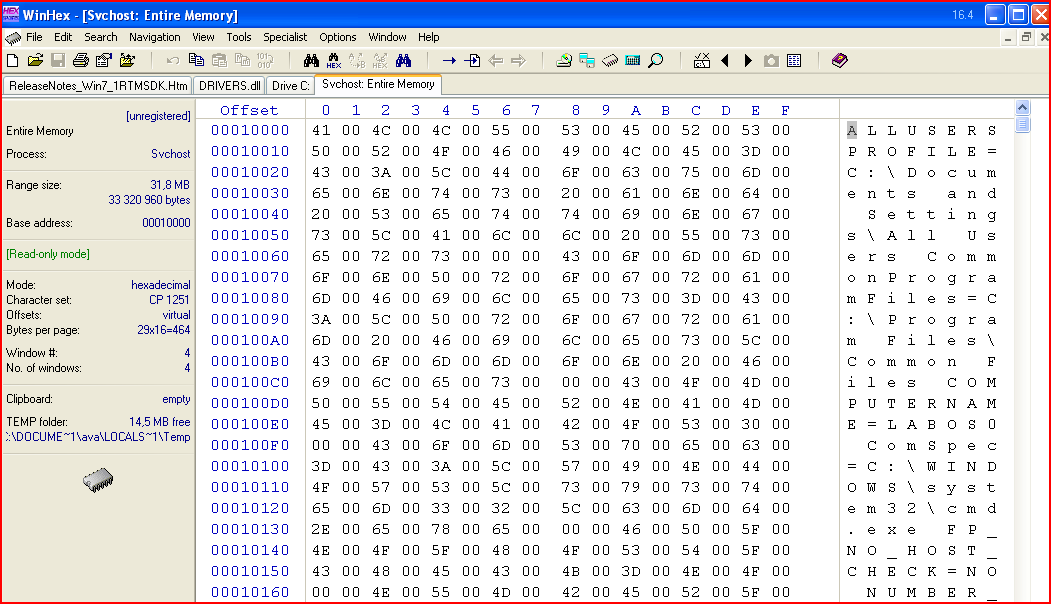Click the Copy block toolbar icon
Viewport: 1051px width, 604px height.
point(196,61)
